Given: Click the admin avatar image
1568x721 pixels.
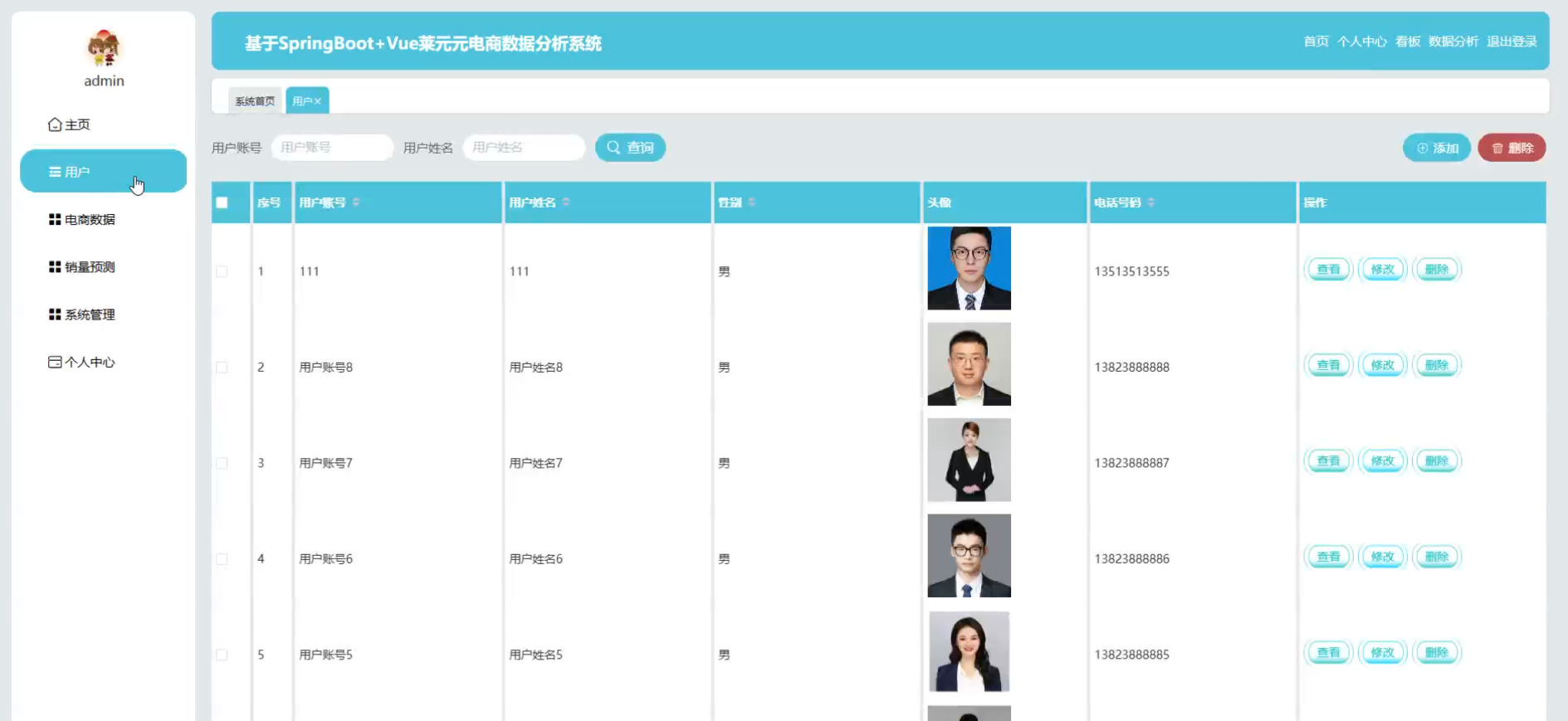Looking at the screenshot, I should [x=104, y=48].
